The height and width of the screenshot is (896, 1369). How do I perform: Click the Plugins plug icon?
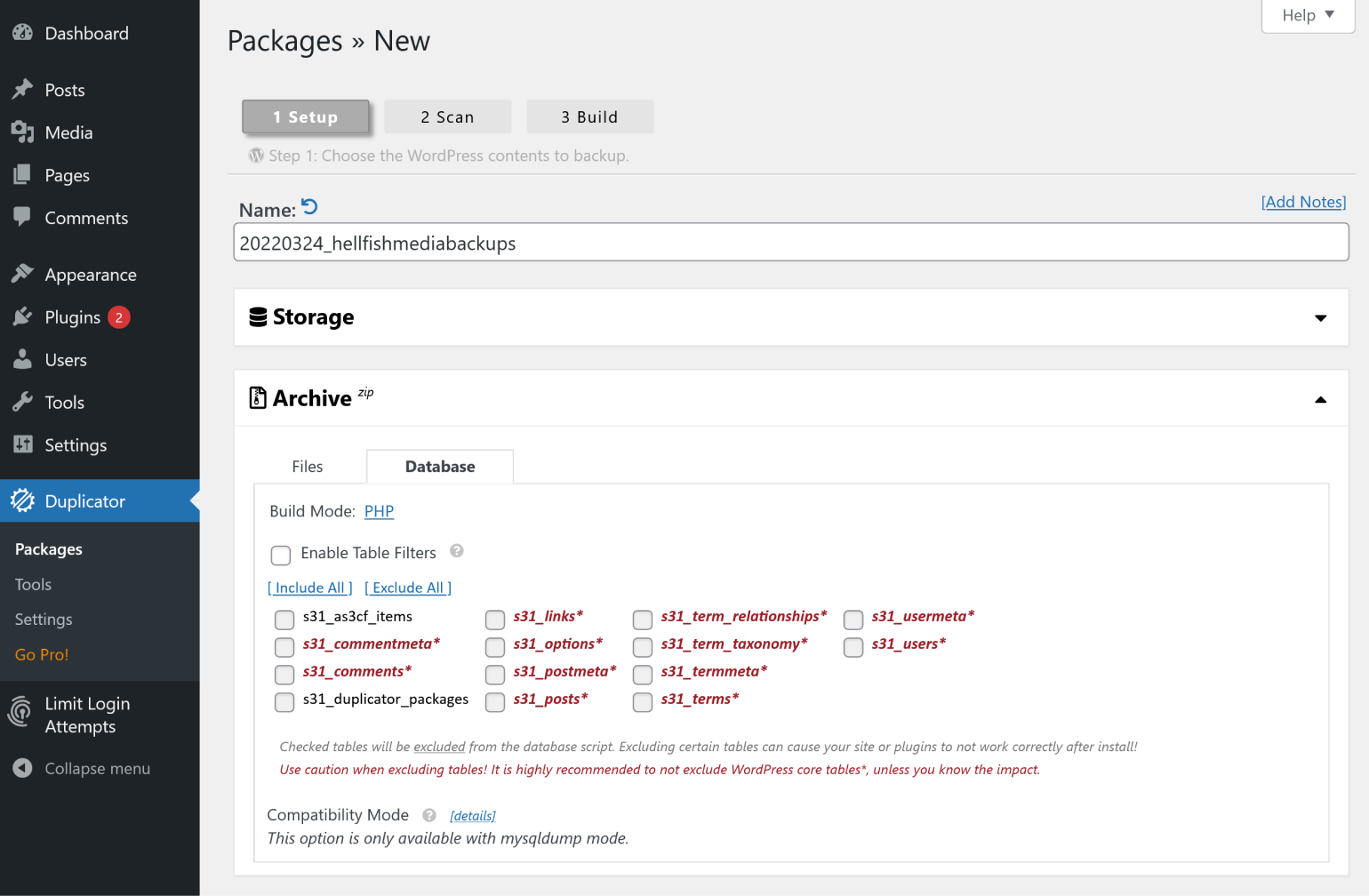click(x=22, y=317)
